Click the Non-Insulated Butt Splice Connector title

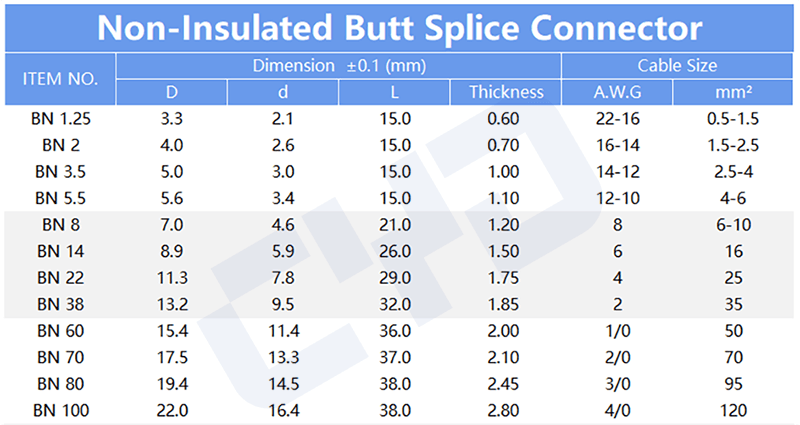(x=400, y=27)
